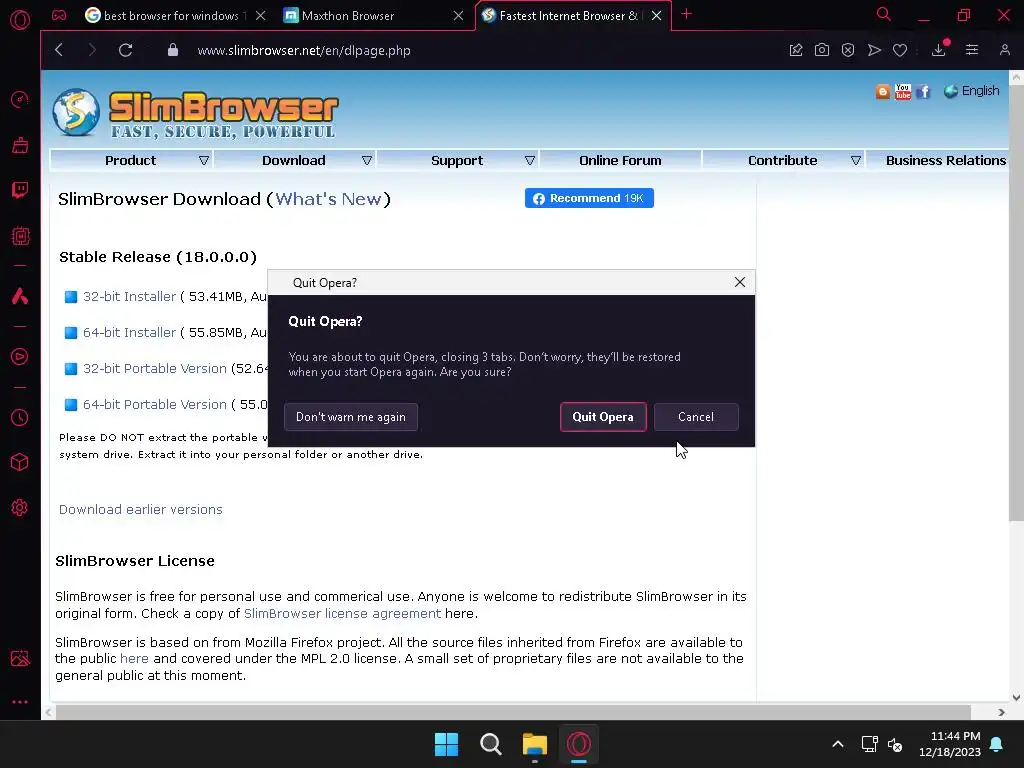Click the SlimBrowser globe logo
This screenshot has height=768, width=1024.
coord(76,112)
